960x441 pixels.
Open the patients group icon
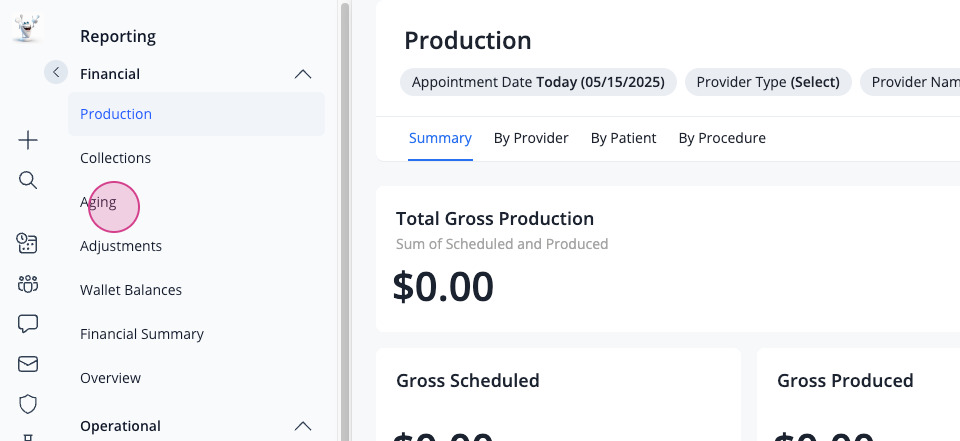28,284
